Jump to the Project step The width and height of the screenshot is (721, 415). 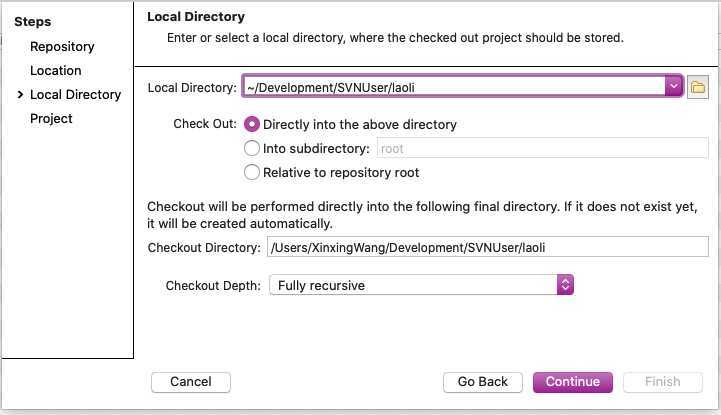[x=51, y=119]
